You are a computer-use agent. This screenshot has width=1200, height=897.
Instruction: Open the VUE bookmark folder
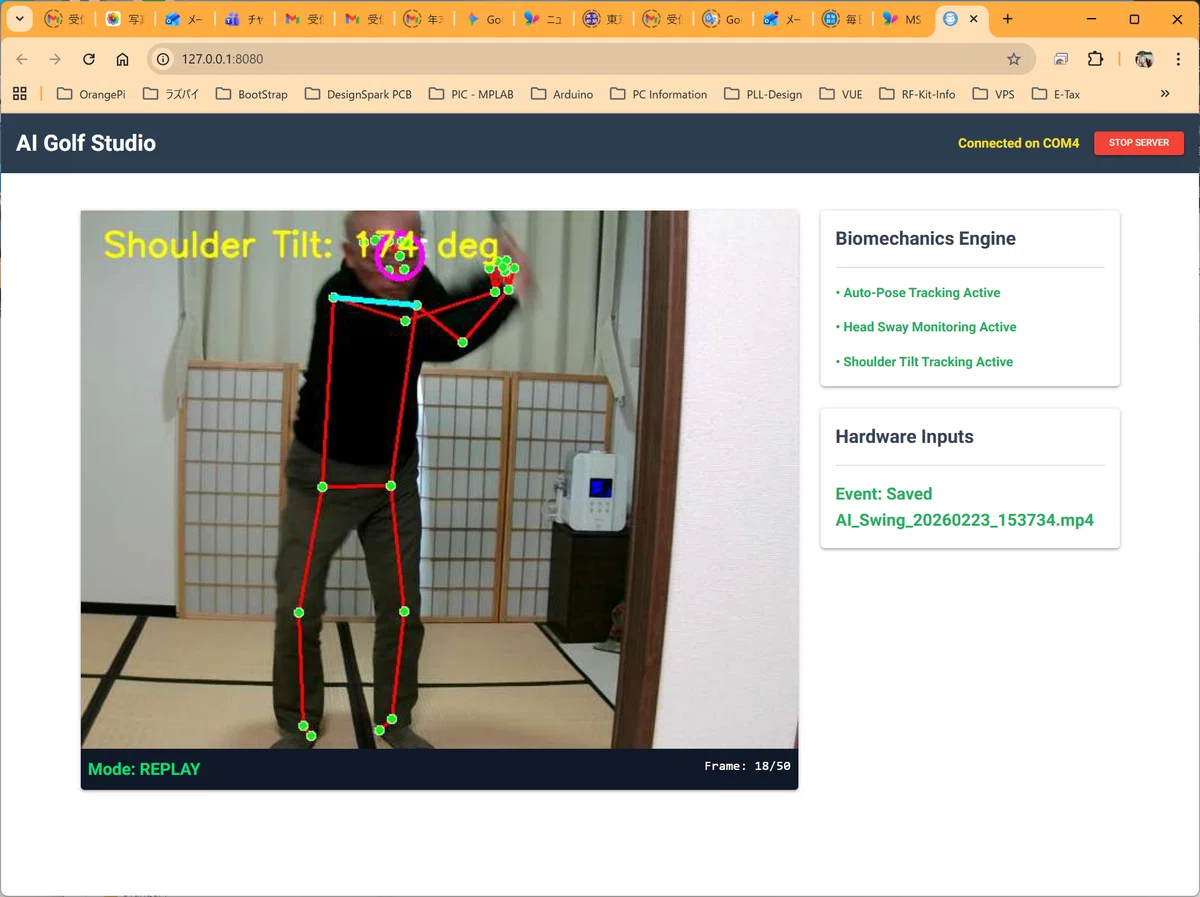pyautogui.click(x=841, y=94)
